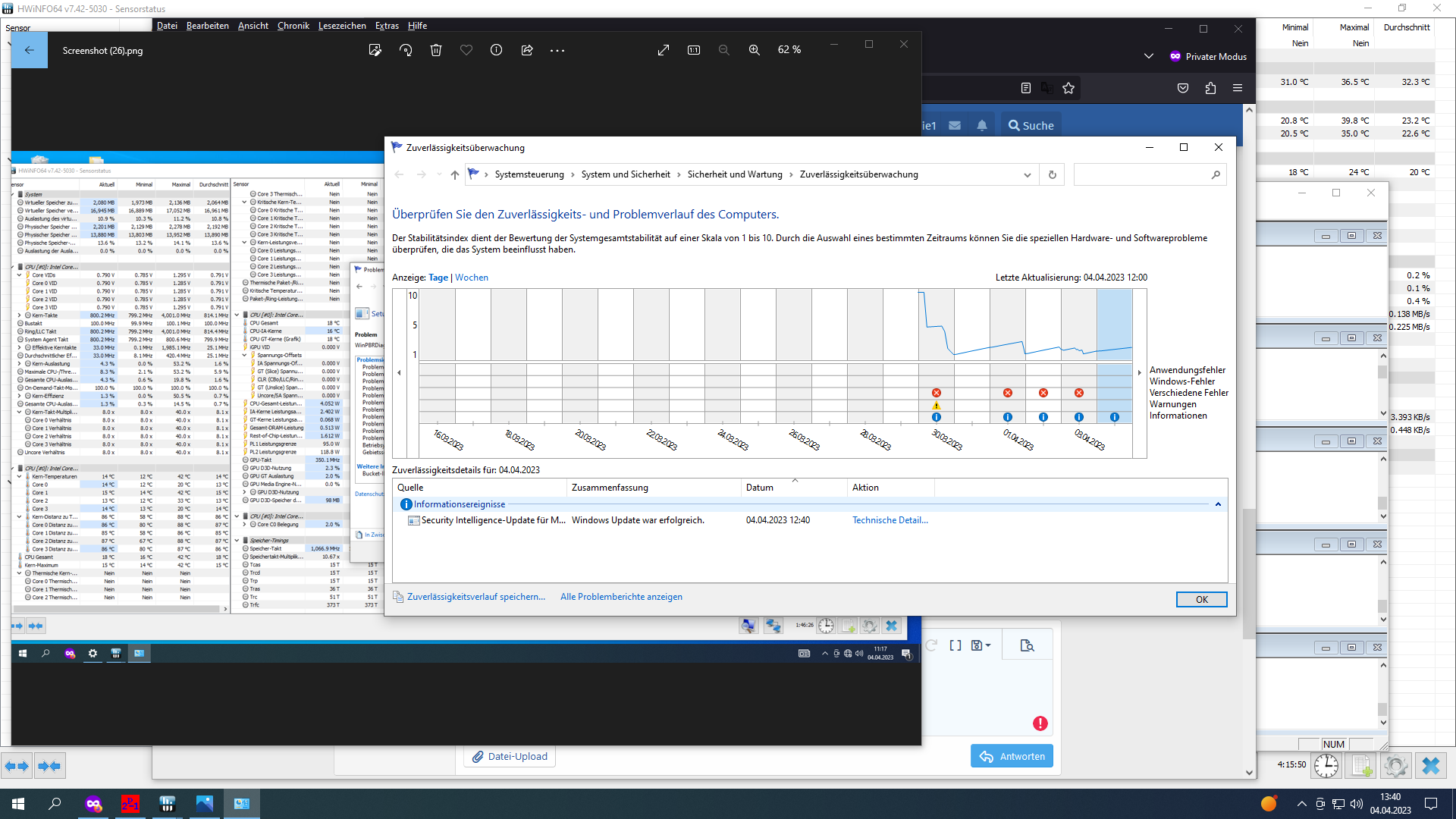1456x819 pixels.
Task: Open HWiNFO settings gear icon
Action: tap(1396, 766)
